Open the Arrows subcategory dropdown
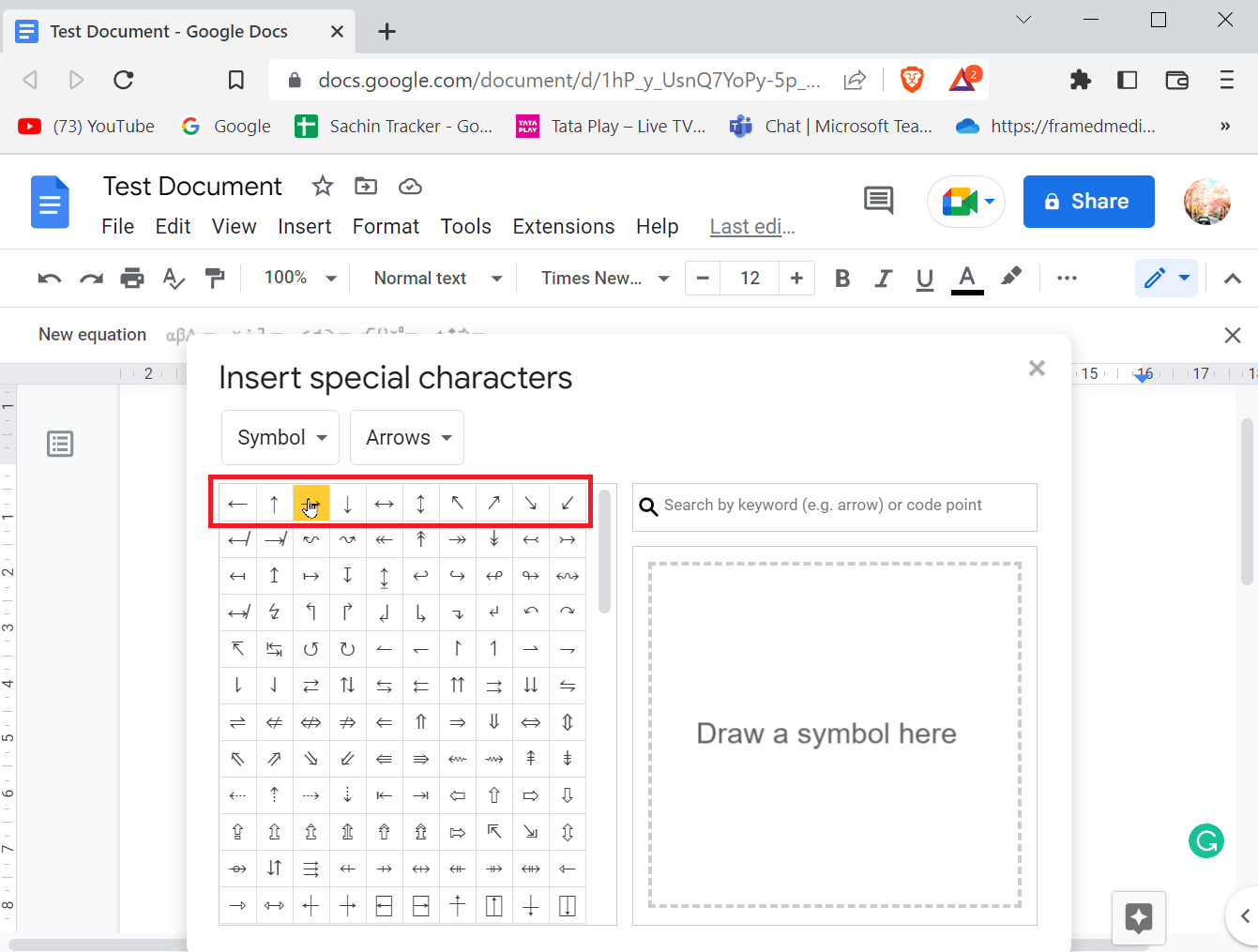 407,437
